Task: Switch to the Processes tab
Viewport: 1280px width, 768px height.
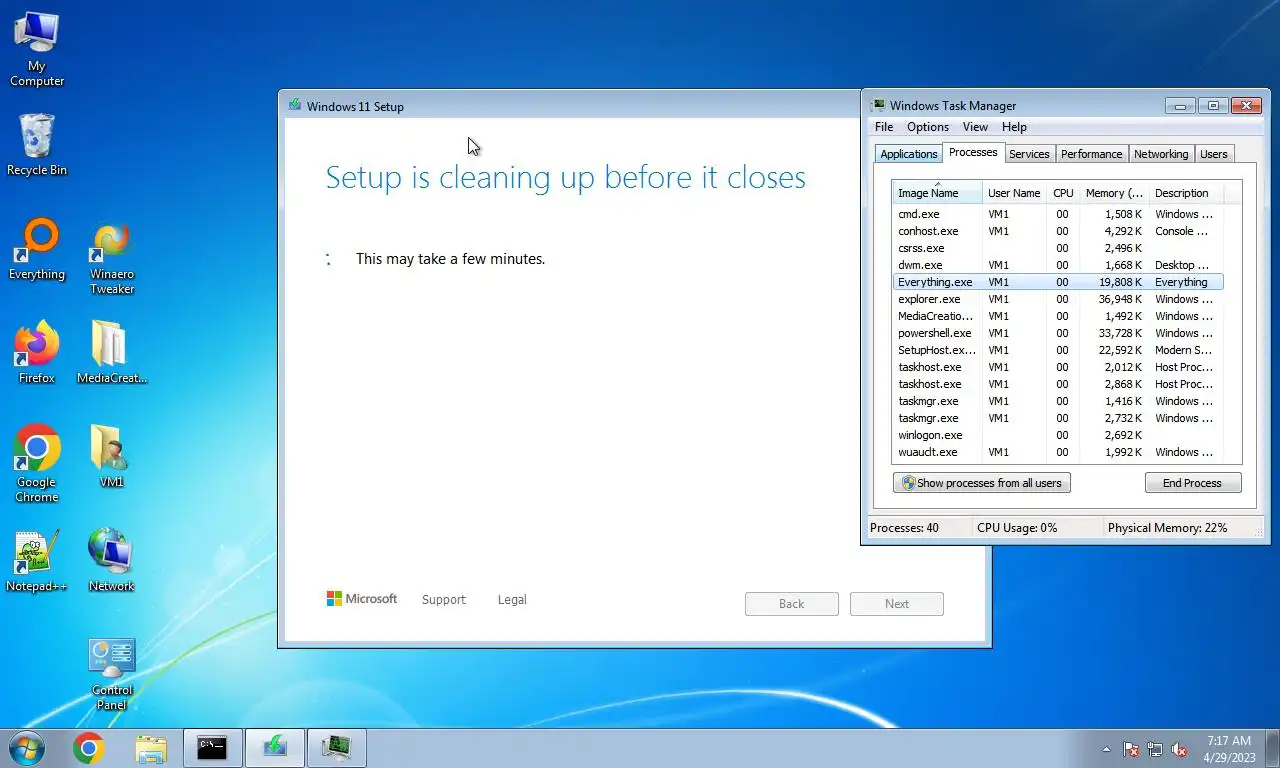Action: click(x=973, y=152)
